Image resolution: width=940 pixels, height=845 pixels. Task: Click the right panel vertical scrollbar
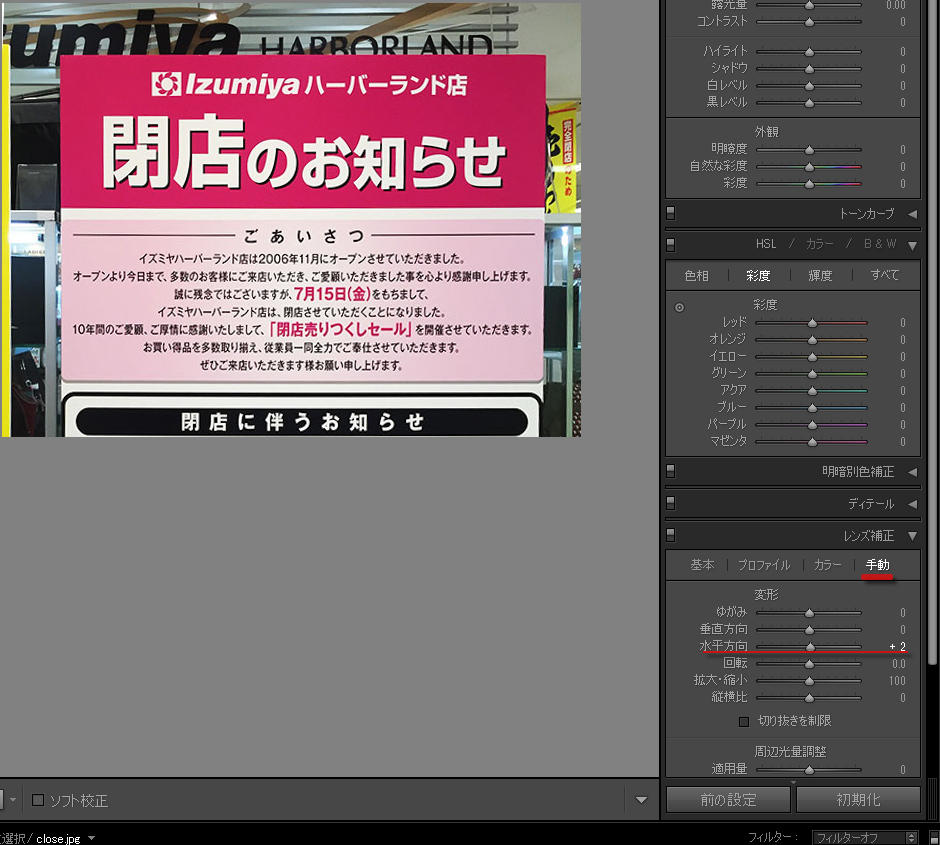[x=932, y=330]
